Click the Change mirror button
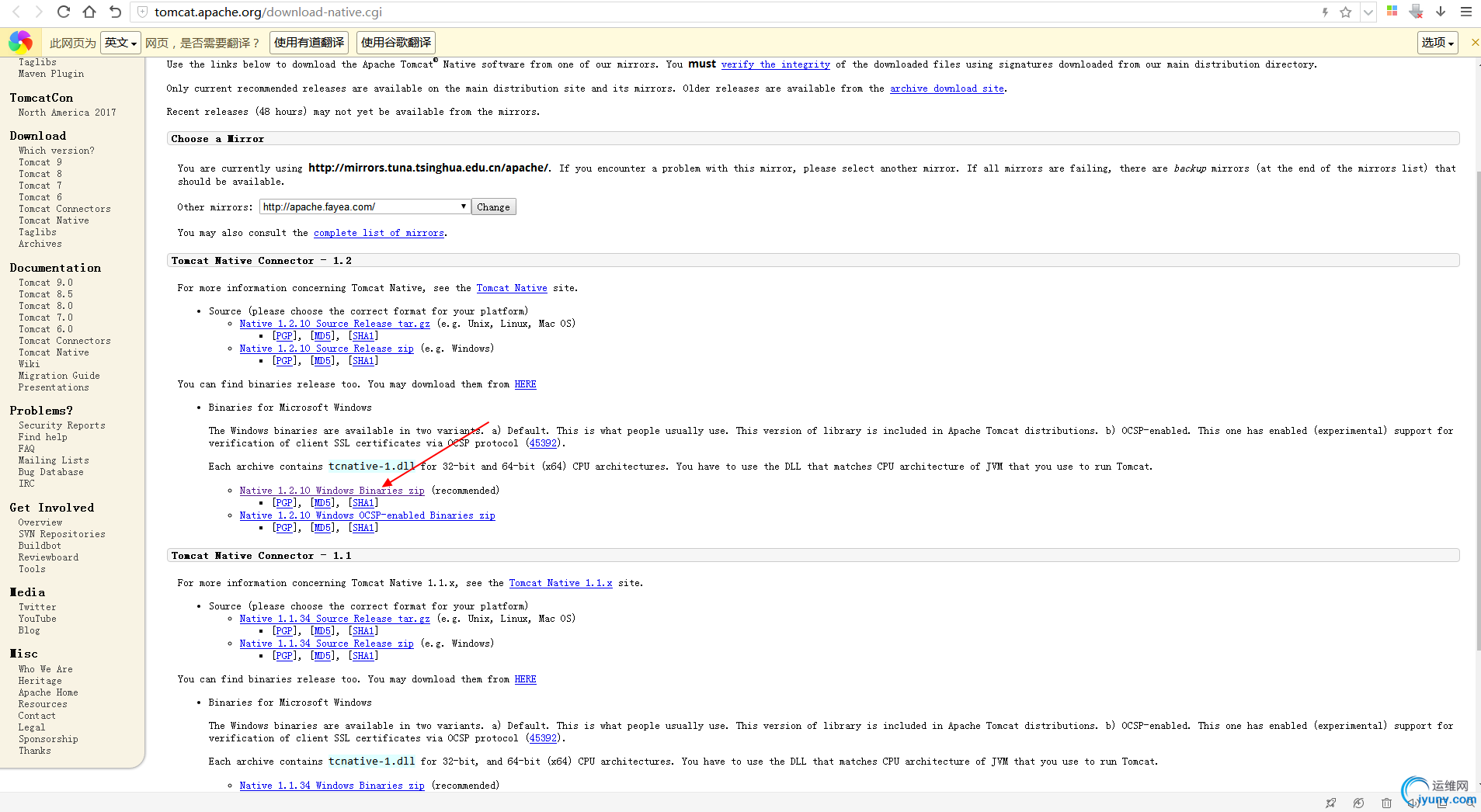The height and width of the screenshot is (812, 1481). coord(493,206)
